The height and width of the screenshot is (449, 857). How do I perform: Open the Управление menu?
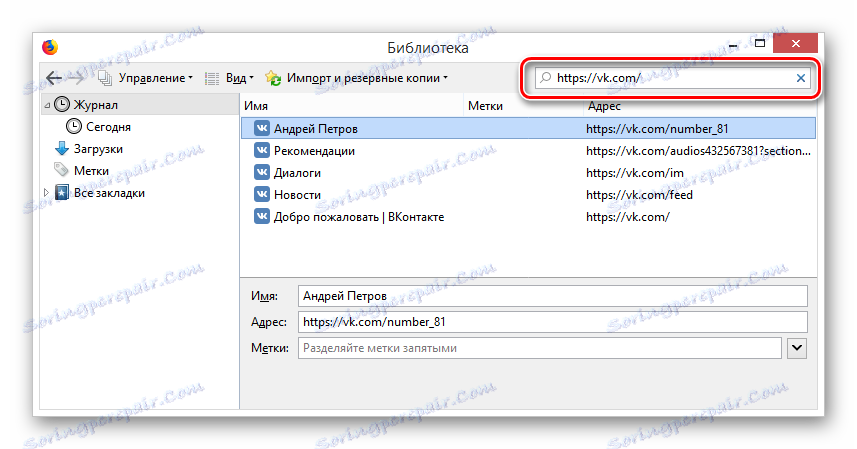[156, 78]
